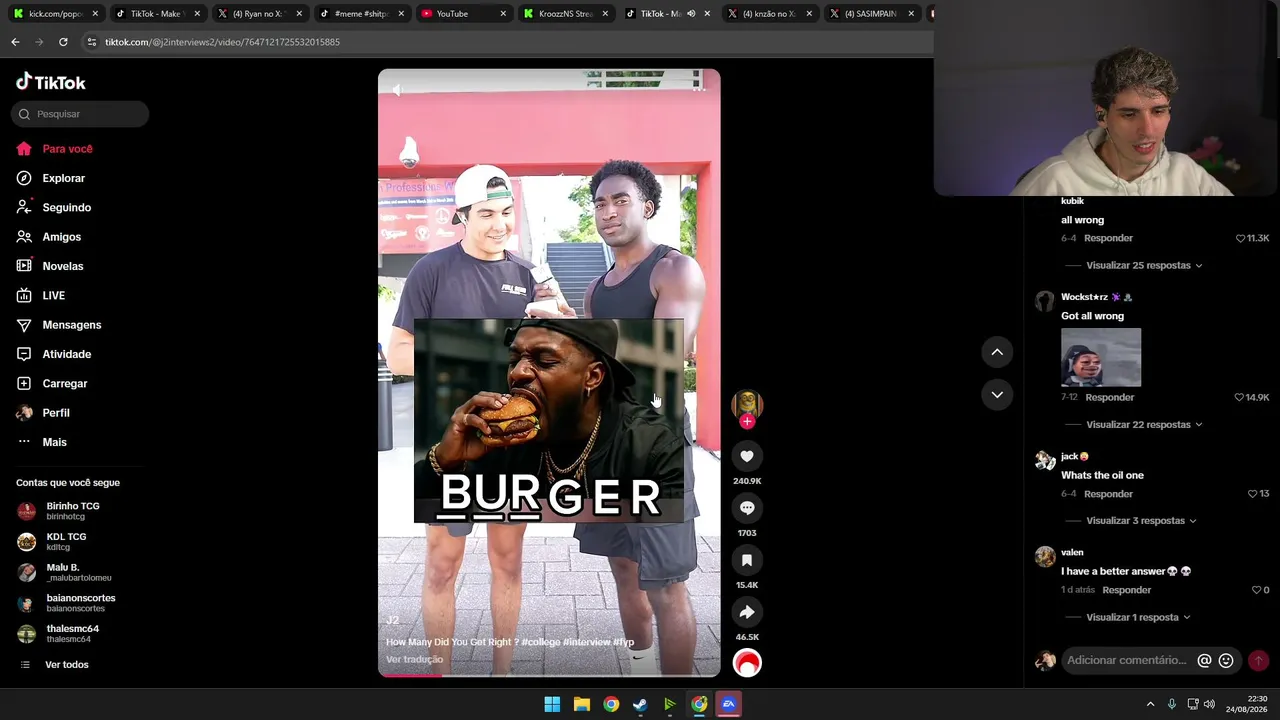Go back in the browser
The height and width of the screenshot is (720, 1280).
[15, 42]
